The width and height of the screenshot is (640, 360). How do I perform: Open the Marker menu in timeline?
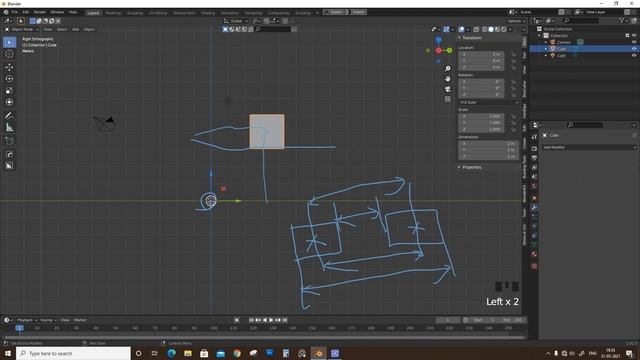[80, 320]
